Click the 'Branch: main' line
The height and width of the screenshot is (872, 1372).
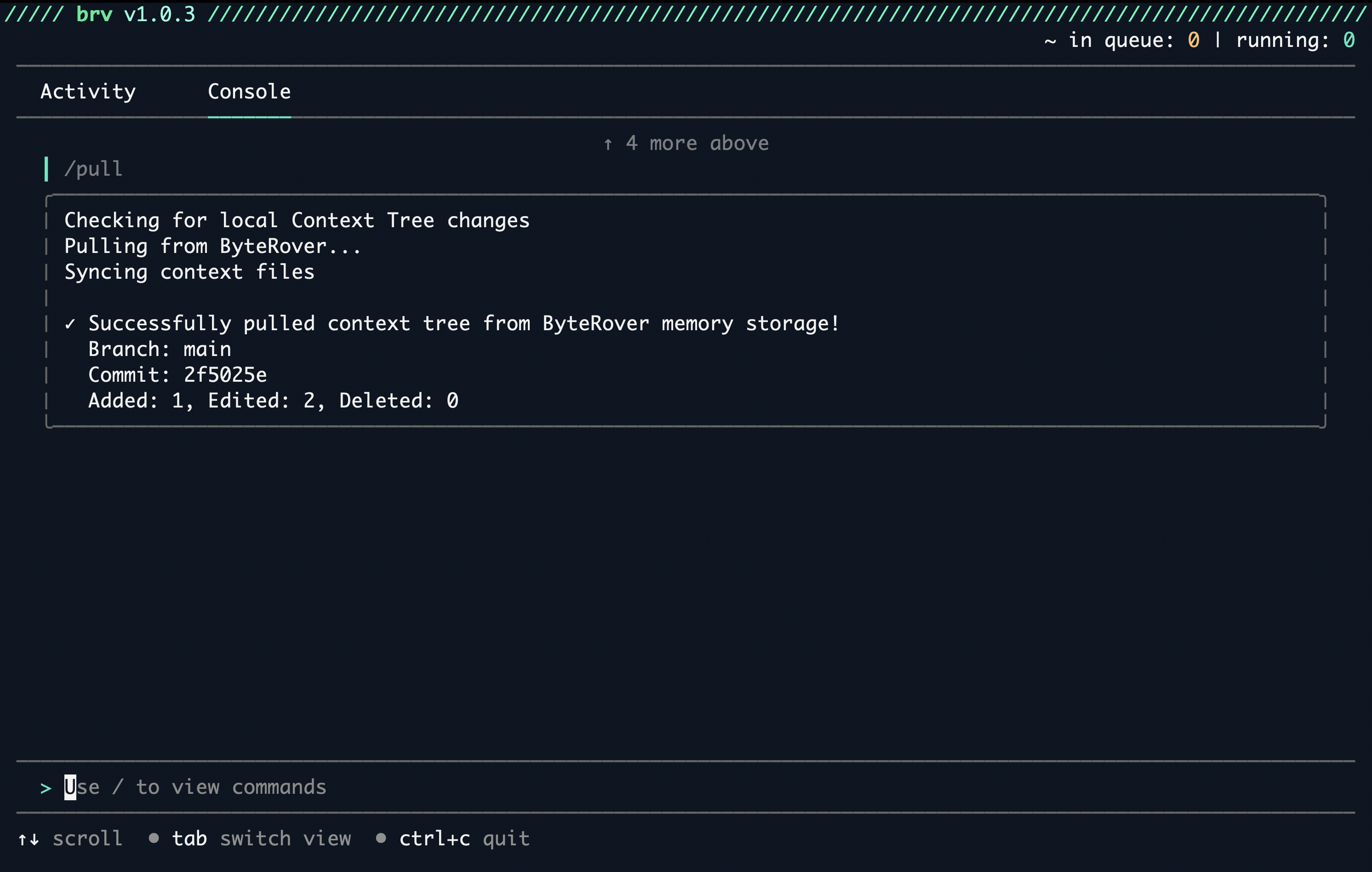(160, 349)
